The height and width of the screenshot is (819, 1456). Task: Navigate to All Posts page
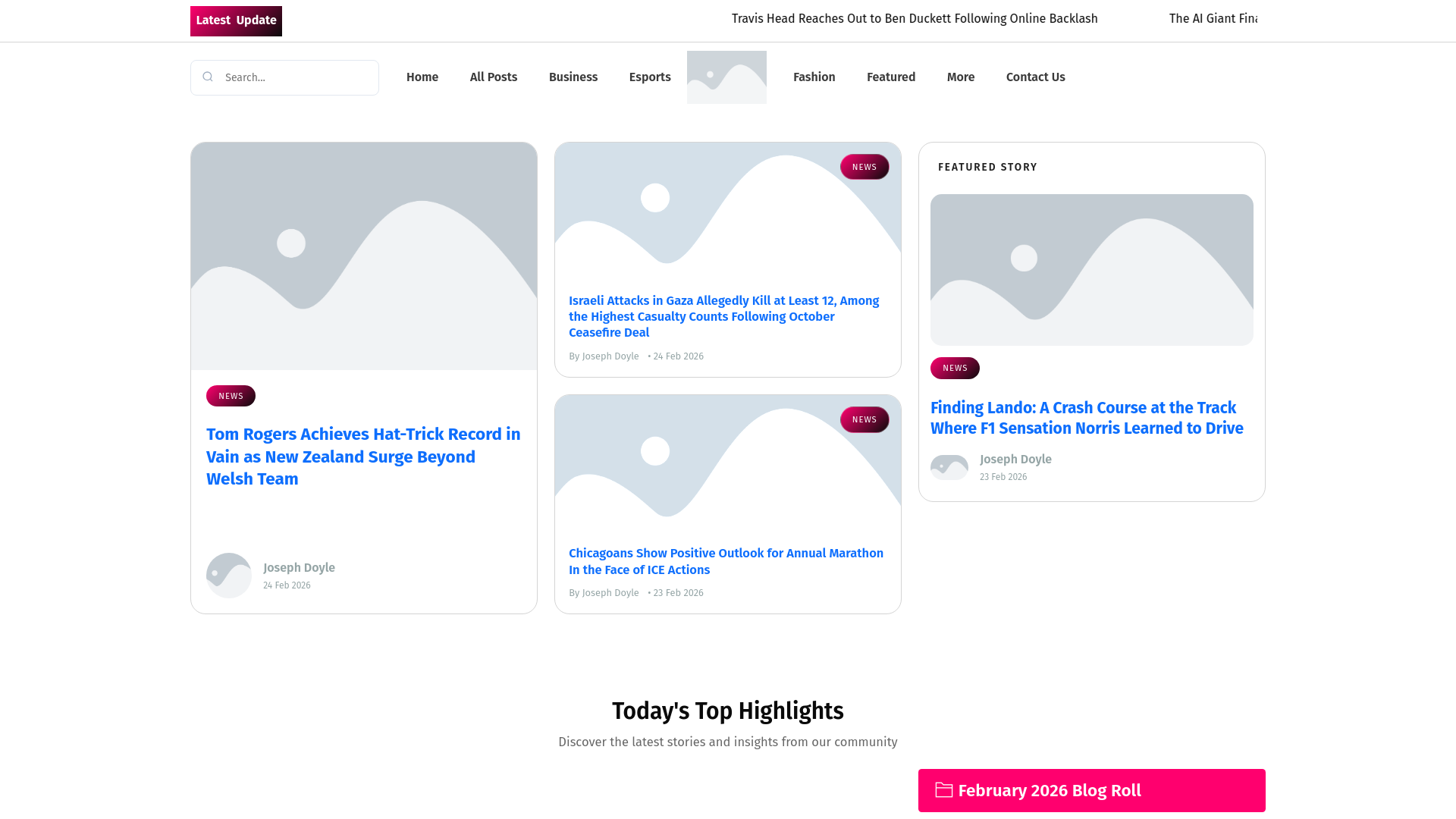tap(493, 77)
